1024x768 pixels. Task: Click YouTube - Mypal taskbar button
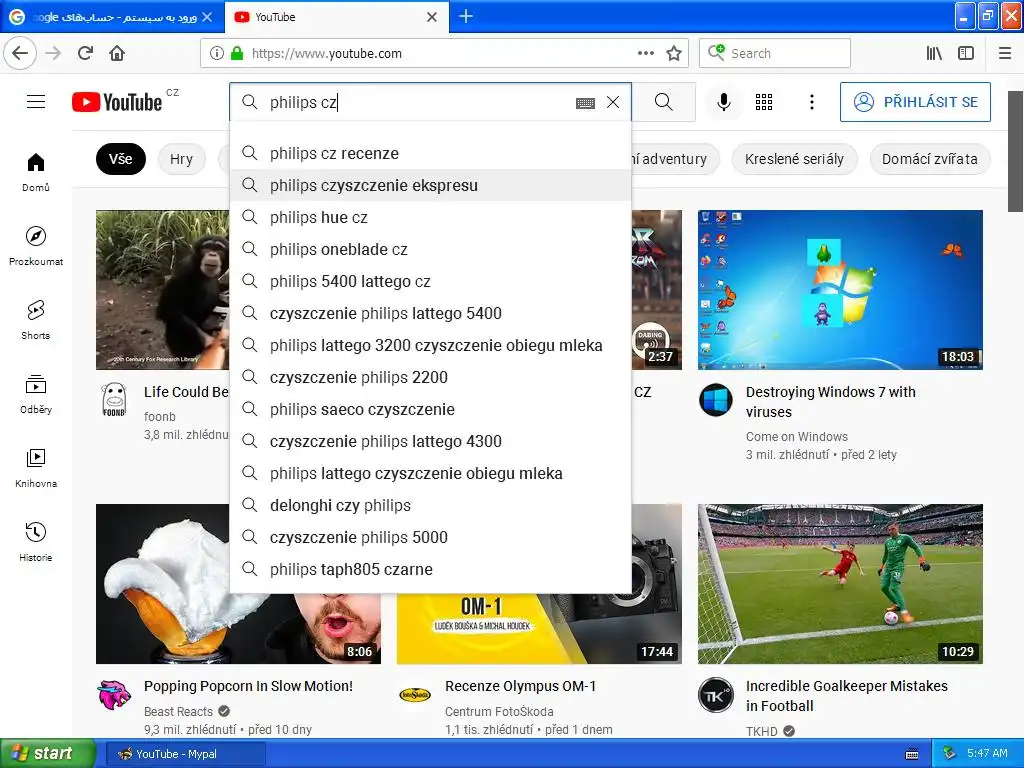click(x=185, y=754)
